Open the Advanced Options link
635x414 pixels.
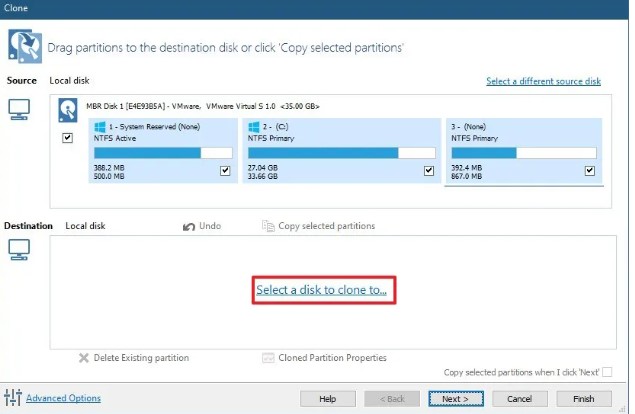(x=63, y=398)
